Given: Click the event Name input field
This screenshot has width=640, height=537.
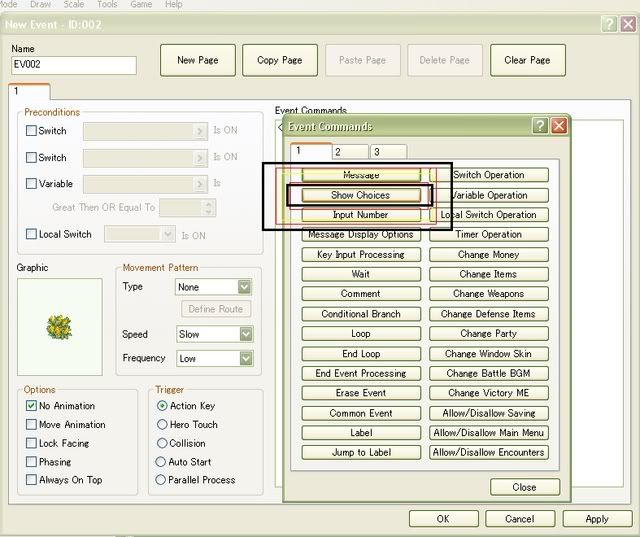Looking at the screenshot, I should click(74, 65).
